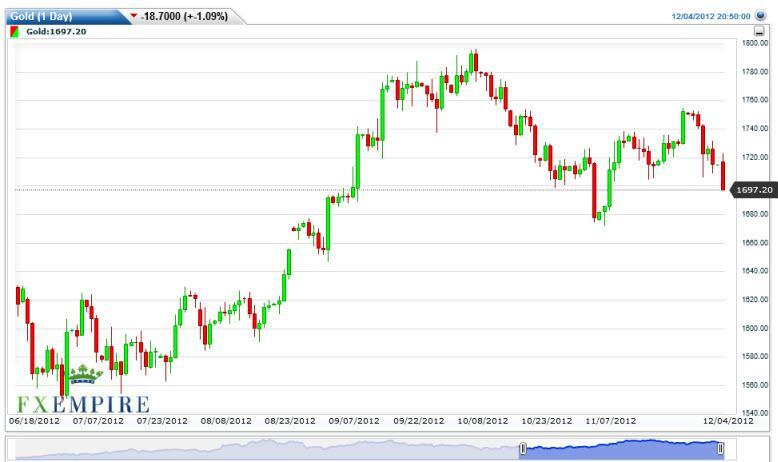The width and height of the screenshot is (778, 462).
Task: Click the right handle of range navigator
Action: 720,450
